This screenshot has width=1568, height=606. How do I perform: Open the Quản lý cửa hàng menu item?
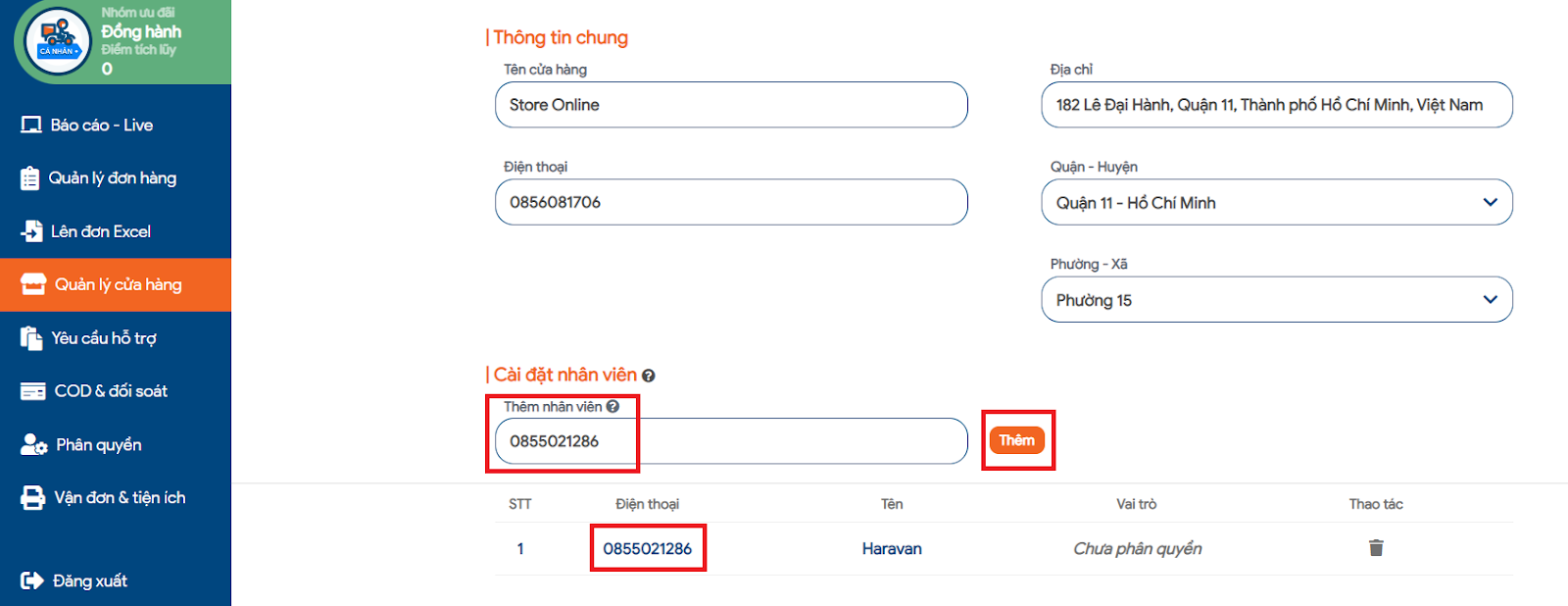(116, 285)
